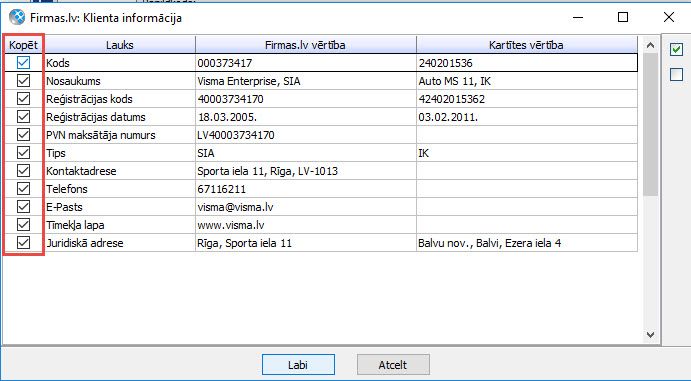Viewport: 691px width, 381px height.
Task: Maximize the Klienta informācija window
Action: [623, 17]
